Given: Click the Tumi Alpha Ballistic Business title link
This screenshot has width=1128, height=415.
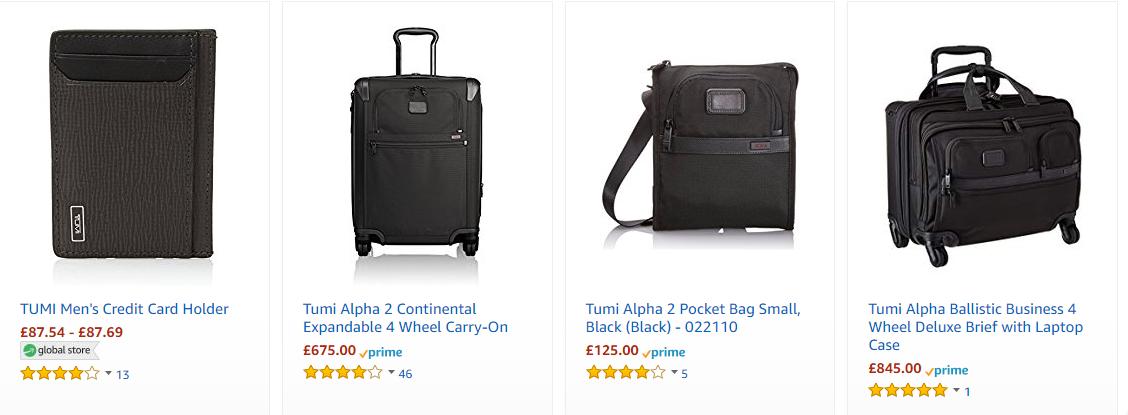Looking at the screenshot, I should point(975,327).
